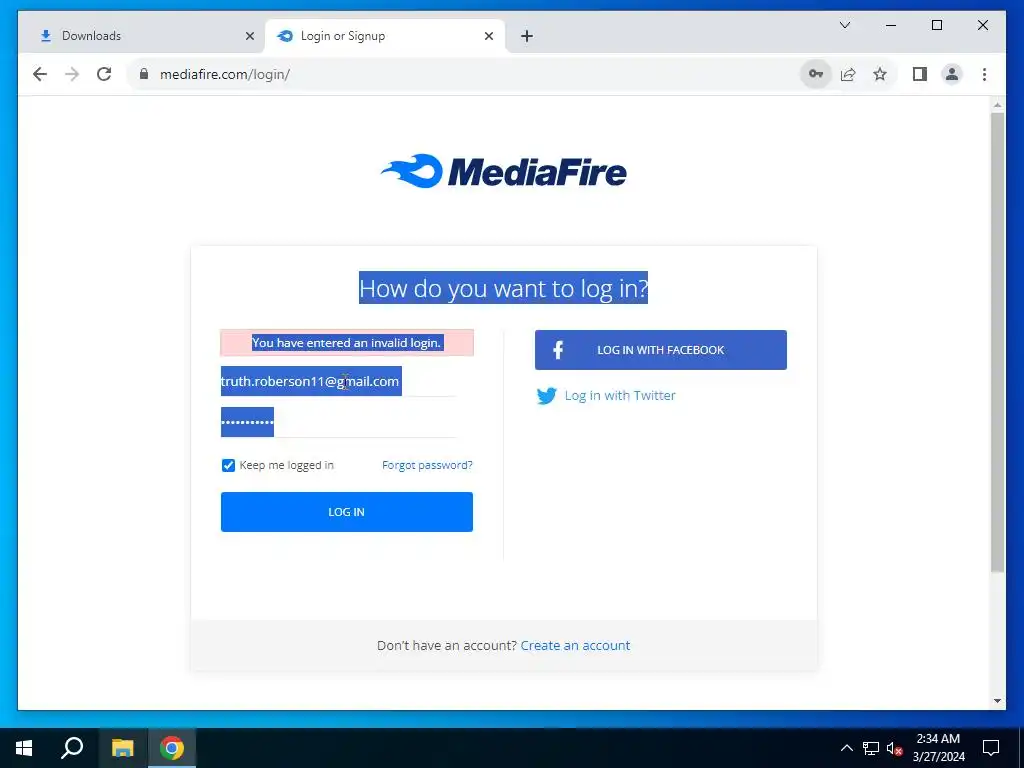This screenshot has height=768, width=1024.
Task: Click the scrollbar down arrow
Action: pos(997,701)
